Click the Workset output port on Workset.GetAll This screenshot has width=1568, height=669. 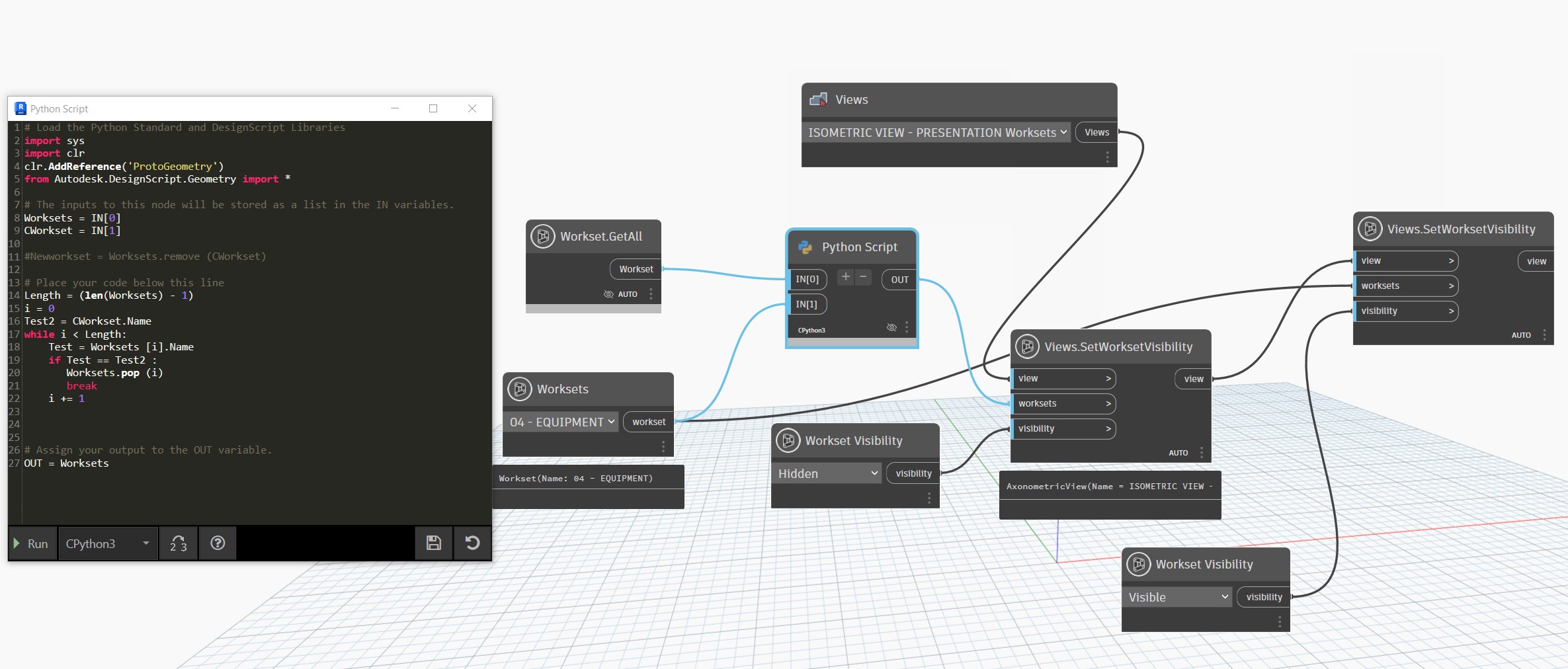636,269
